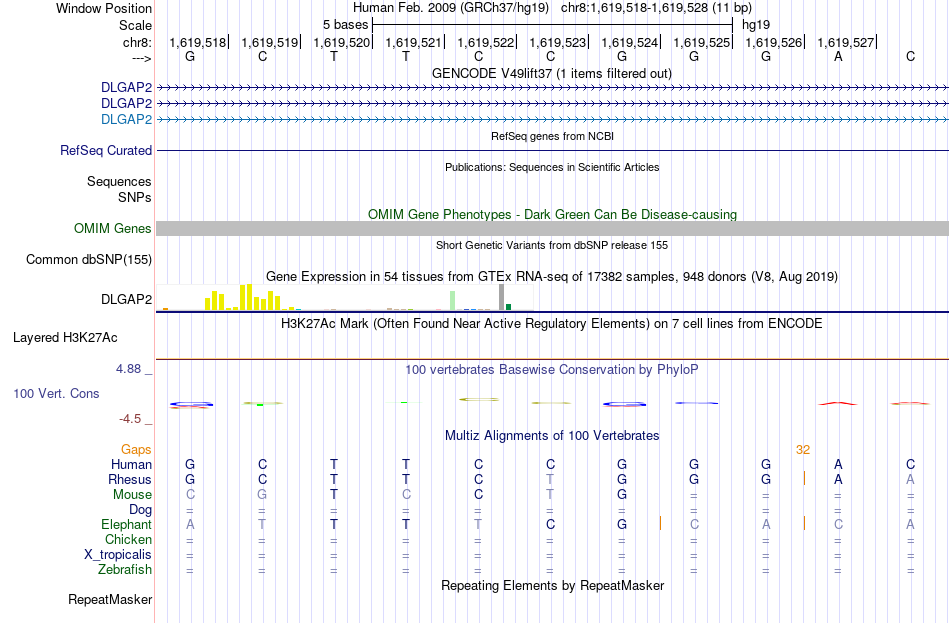Click the 4.88 conservation scale maximum
The image size is (950, 623).
128,368
